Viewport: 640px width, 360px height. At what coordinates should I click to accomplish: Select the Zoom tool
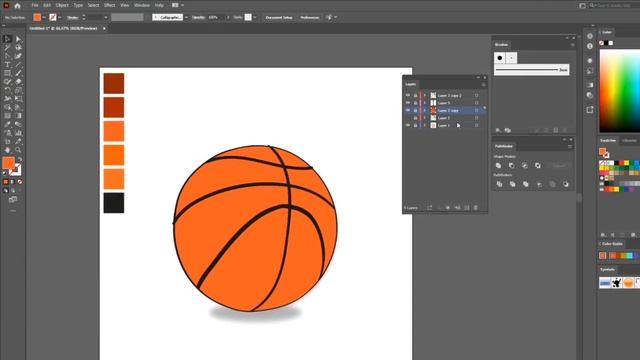[x=18, y=150]
